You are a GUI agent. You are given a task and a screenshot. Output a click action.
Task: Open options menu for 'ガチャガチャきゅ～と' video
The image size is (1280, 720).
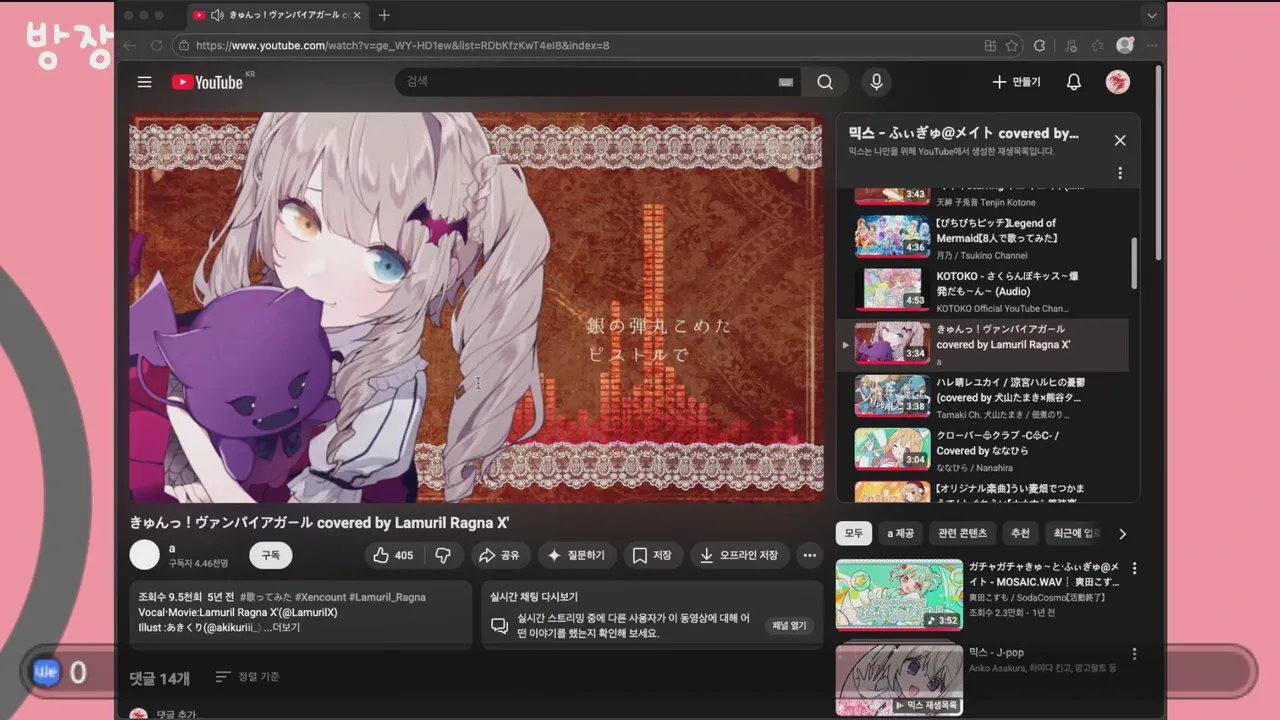point(1134,568)
